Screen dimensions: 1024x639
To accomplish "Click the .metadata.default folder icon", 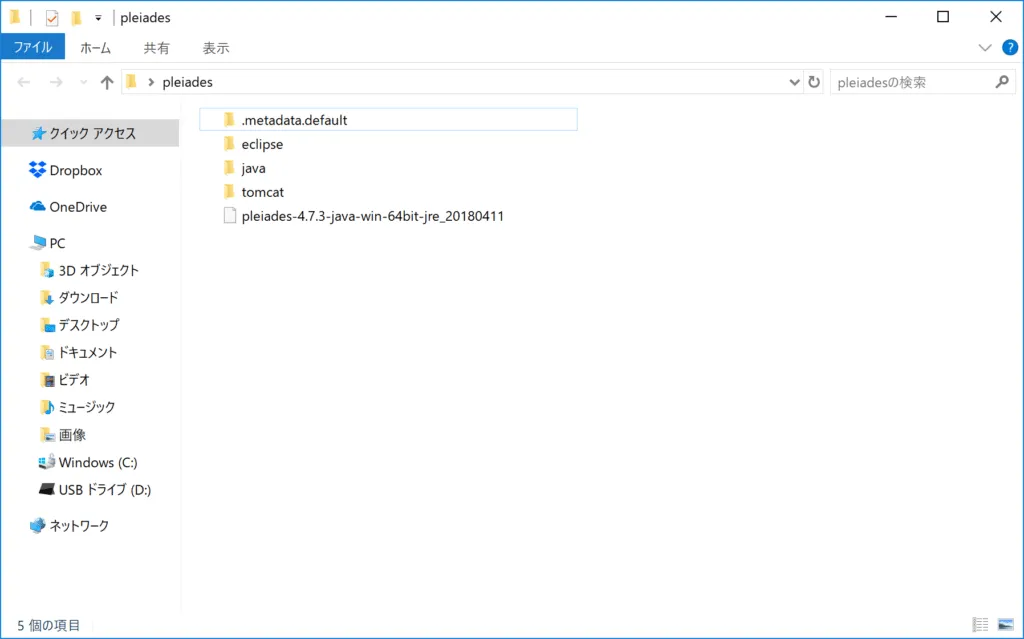I will point(229,120).
